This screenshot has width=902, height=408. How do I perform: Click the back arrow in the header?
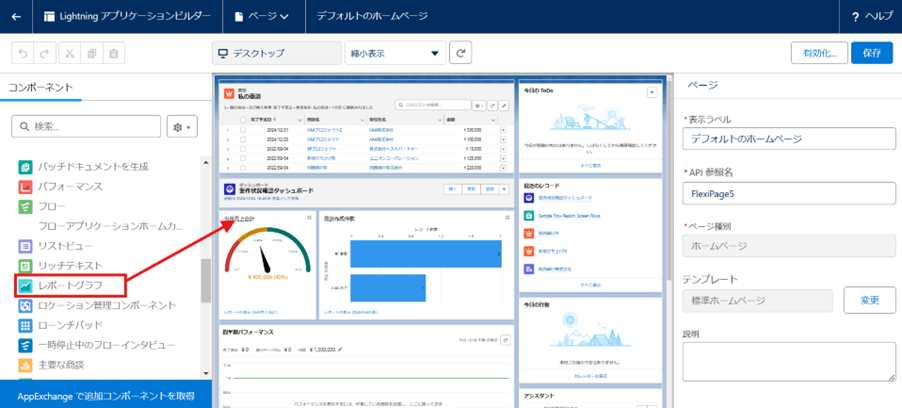(16, 16)
